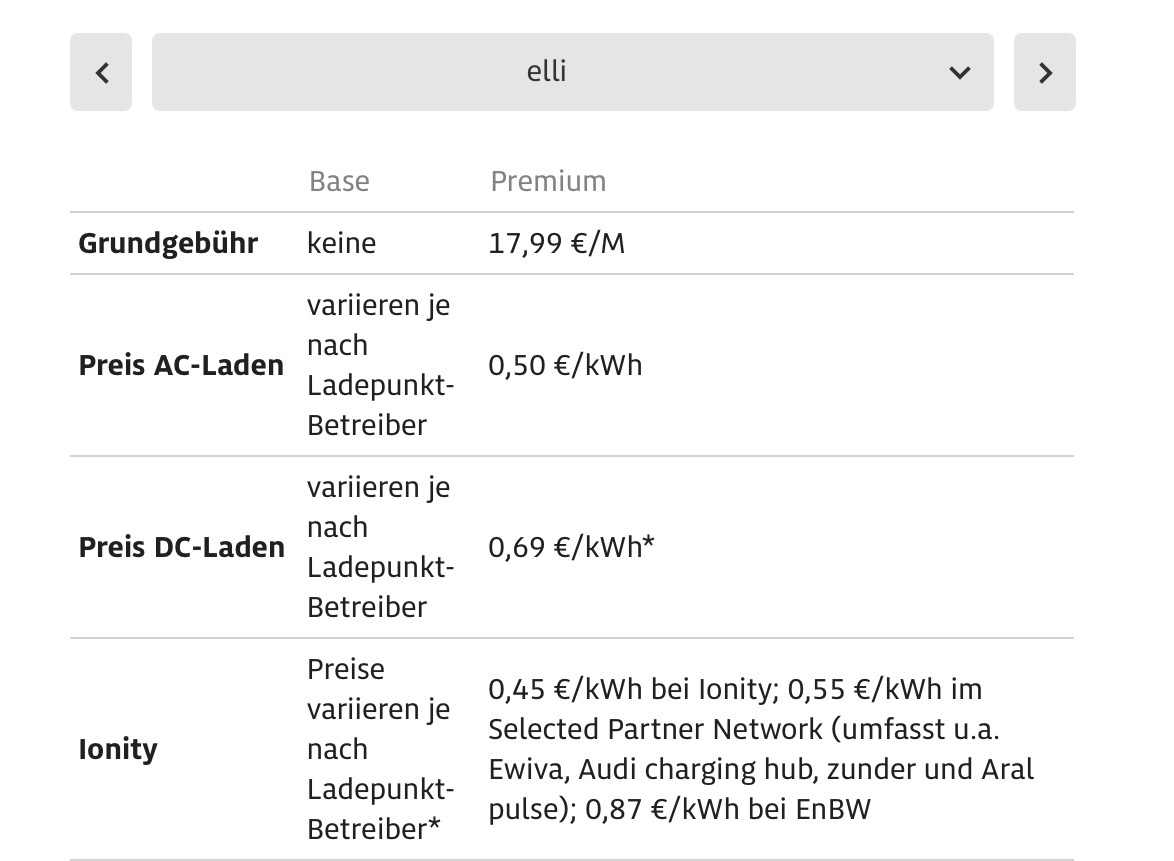Click the 17,99 €/M Premium fee

click(556, 243)
